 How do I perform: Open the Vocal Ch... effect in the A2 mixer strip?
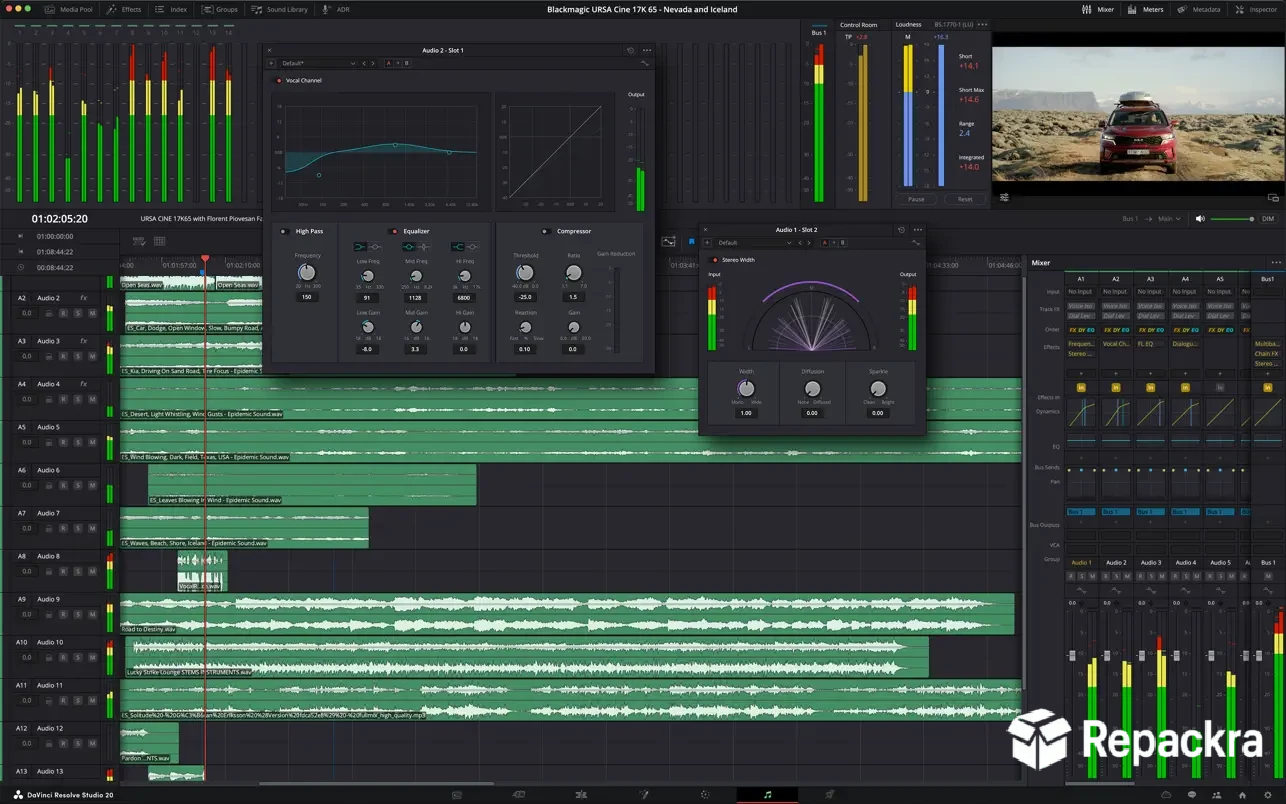click(x=1115, y=344)
